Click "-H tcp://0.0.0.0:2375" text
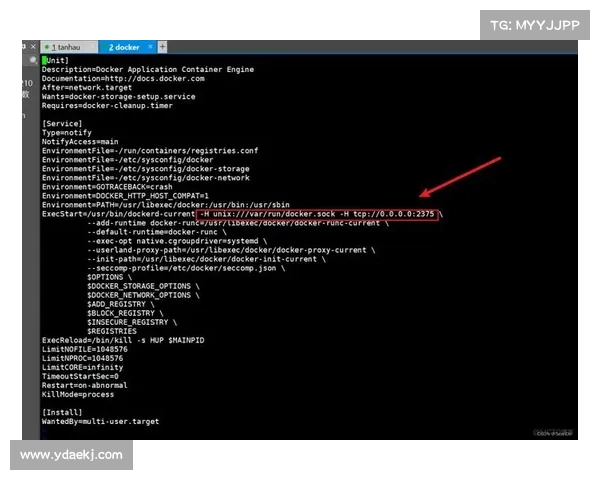This screenshot has width=600, height=480. point(387,214)
